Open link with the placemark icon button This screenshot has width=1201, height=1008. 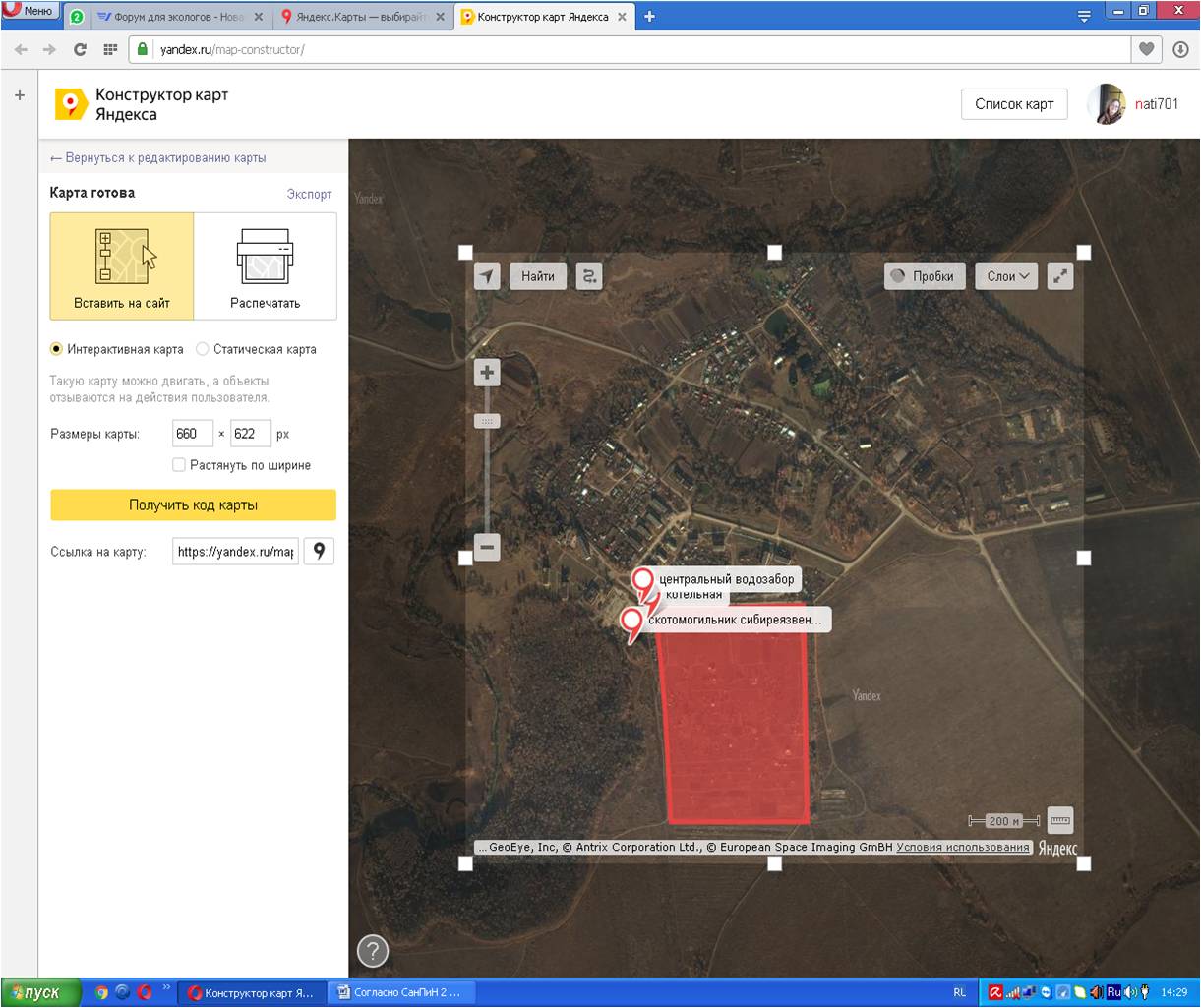pyautogui.click(x=319, y=552)
